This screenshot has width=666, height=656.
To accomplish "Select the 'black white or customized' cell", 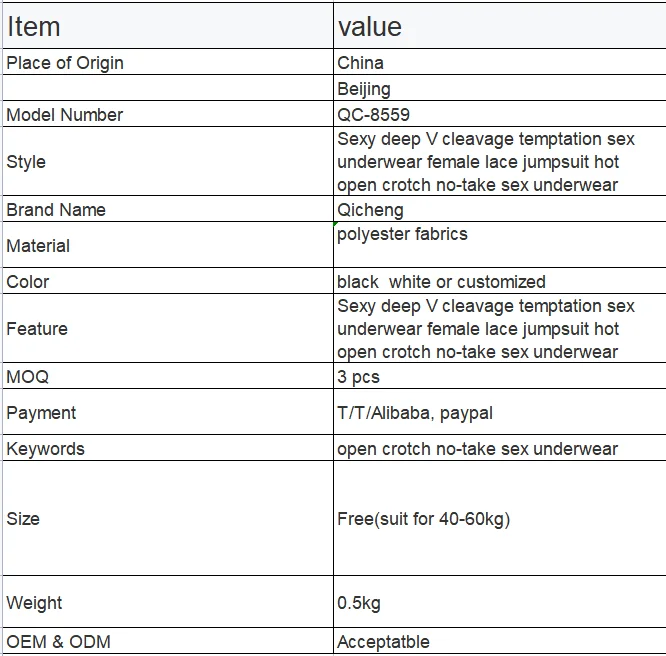I will click(500, 281).
